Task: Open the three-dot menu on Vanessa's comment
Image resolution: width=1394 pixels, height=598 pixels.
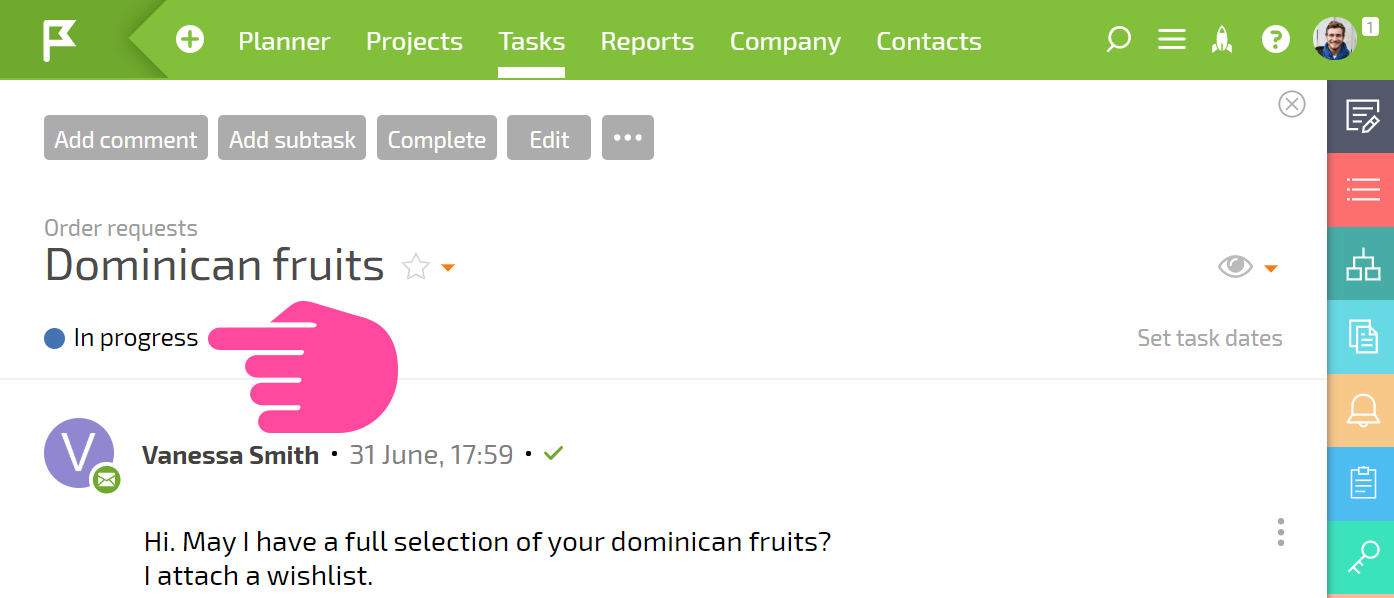Action: [x=1280, y=532]
